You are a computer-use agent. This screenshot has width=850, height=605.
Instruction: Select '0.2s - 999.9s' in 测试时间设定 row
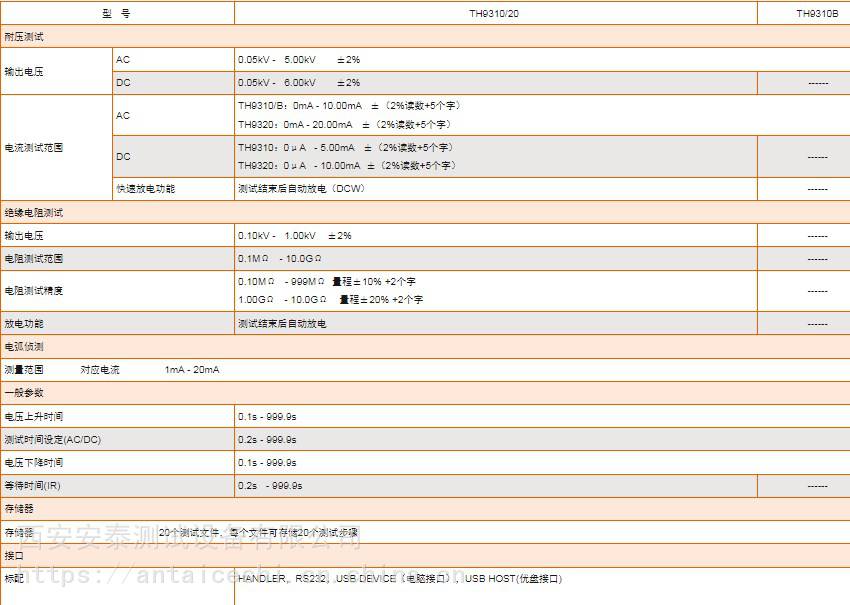(267, 440)
